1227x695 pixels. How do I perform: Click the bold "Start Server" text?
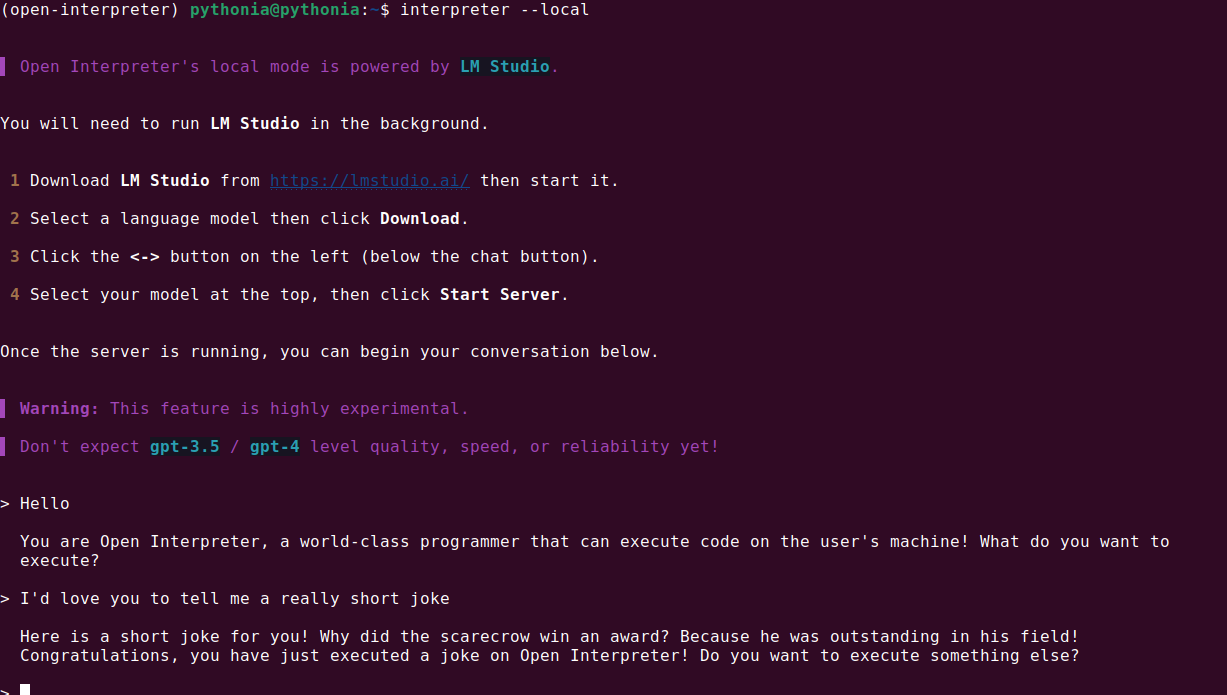click(x=499, y=295)
